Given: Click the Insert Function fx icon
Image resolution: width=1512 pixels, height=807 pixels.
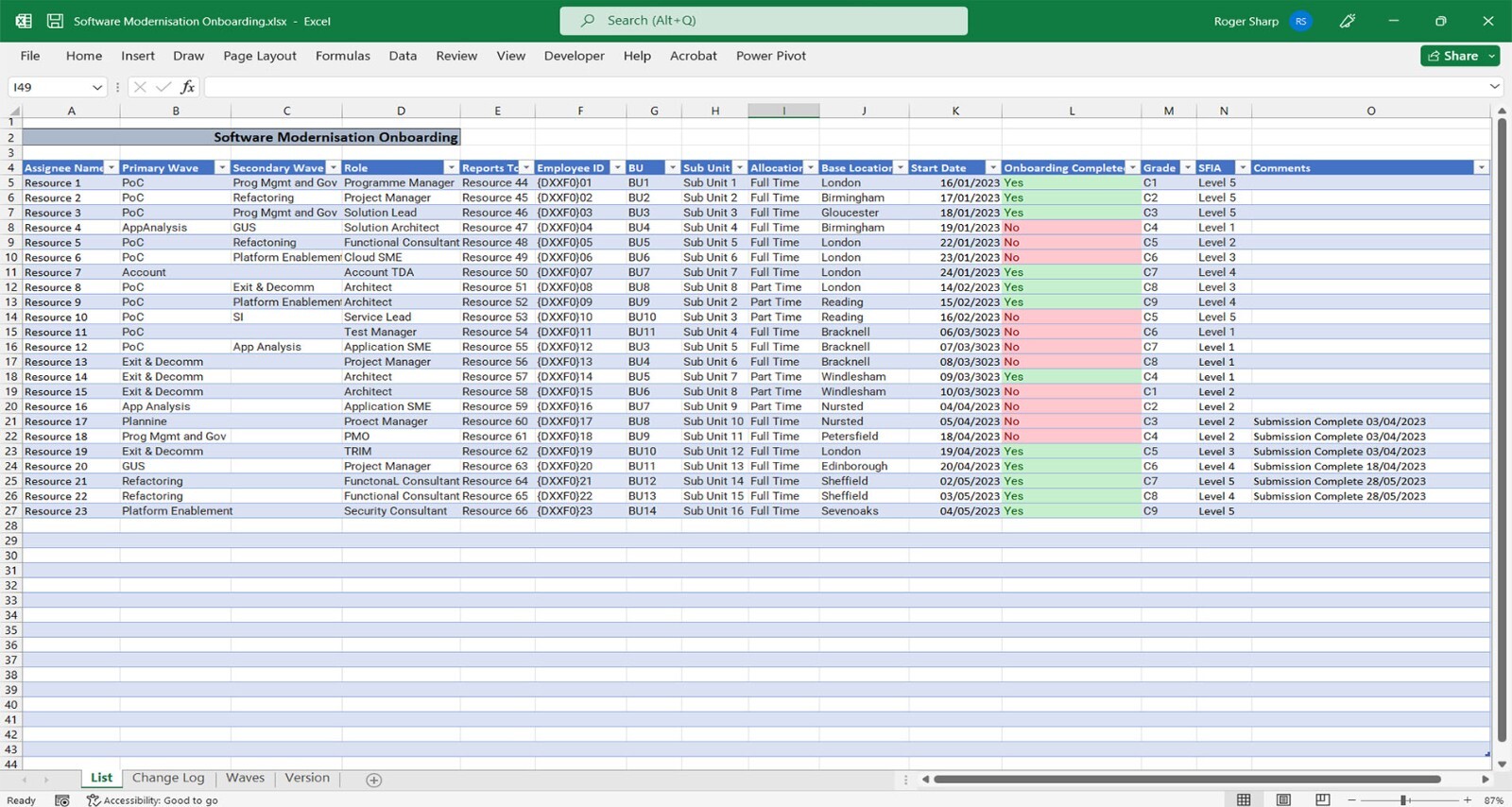Looking at the screenshot, I should pyautogui.click(x=187, y=87).
